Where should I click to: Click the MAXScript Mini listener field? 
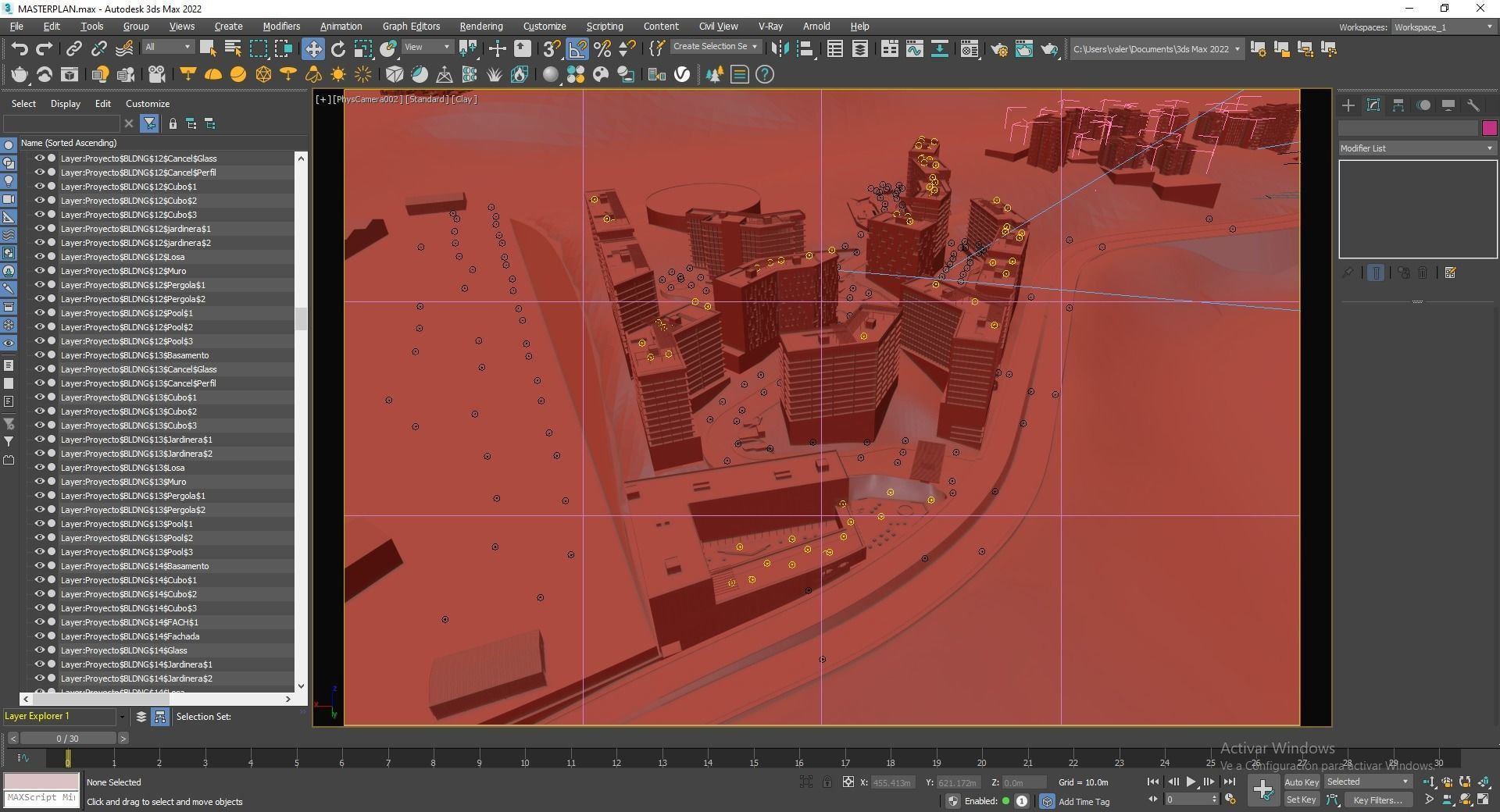41,797
